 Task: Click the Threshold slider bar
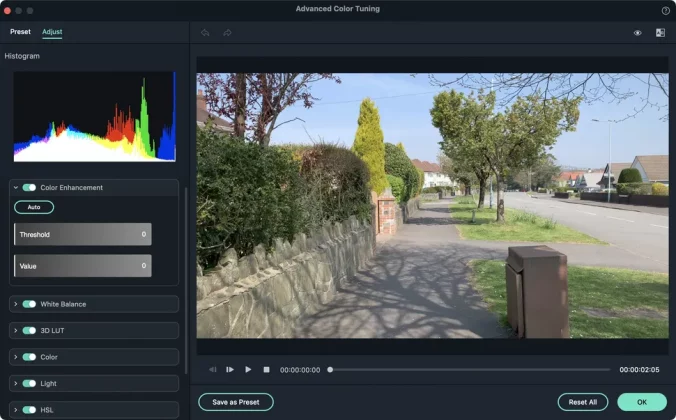tap(83, 235)
